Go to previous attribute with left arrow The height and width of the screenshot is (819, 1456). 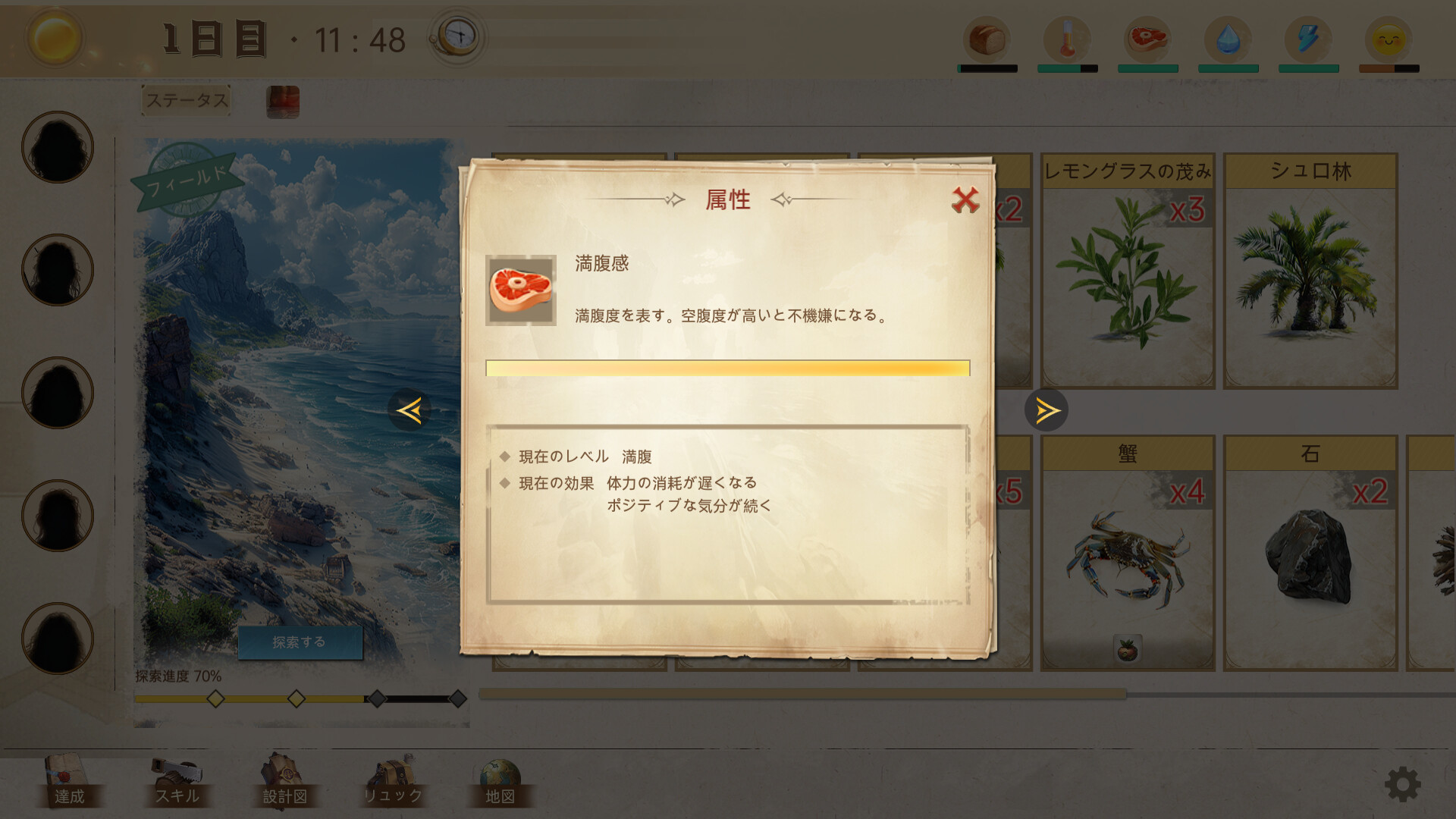tap(409, 410)
